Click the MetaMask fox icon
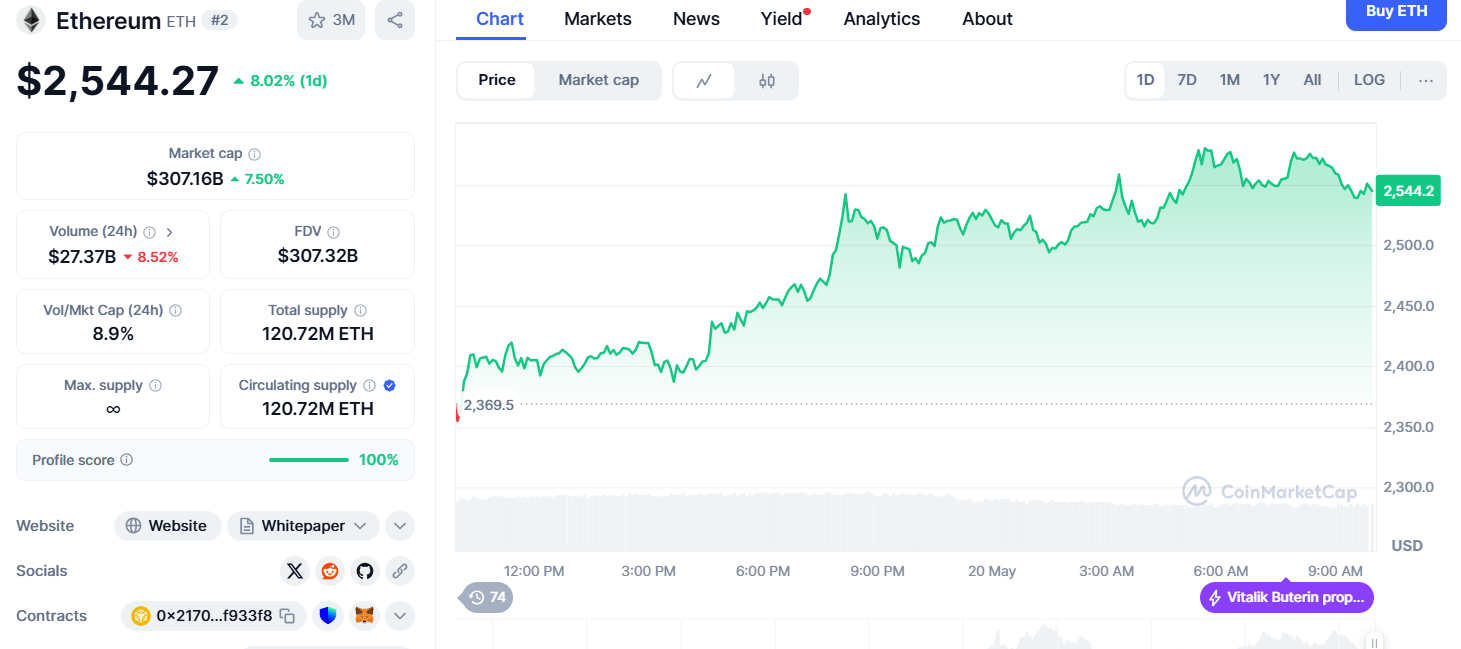This screenshot has height=649, width=1461. click(365, 616)
